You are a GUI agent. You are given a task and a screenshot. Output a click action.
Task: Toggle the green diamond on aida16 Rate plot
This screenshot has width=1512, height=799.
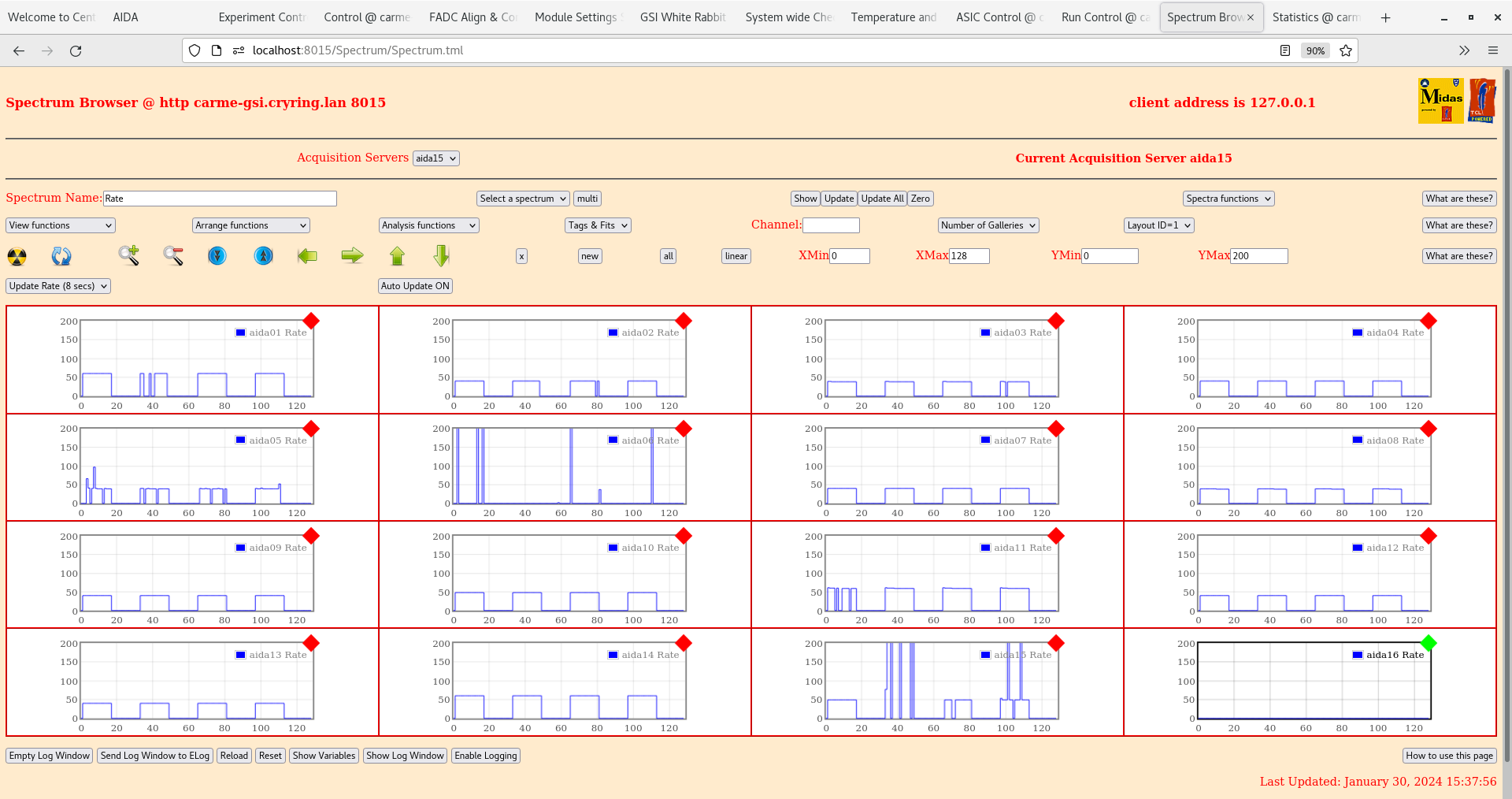click(x=1429, y=644)
